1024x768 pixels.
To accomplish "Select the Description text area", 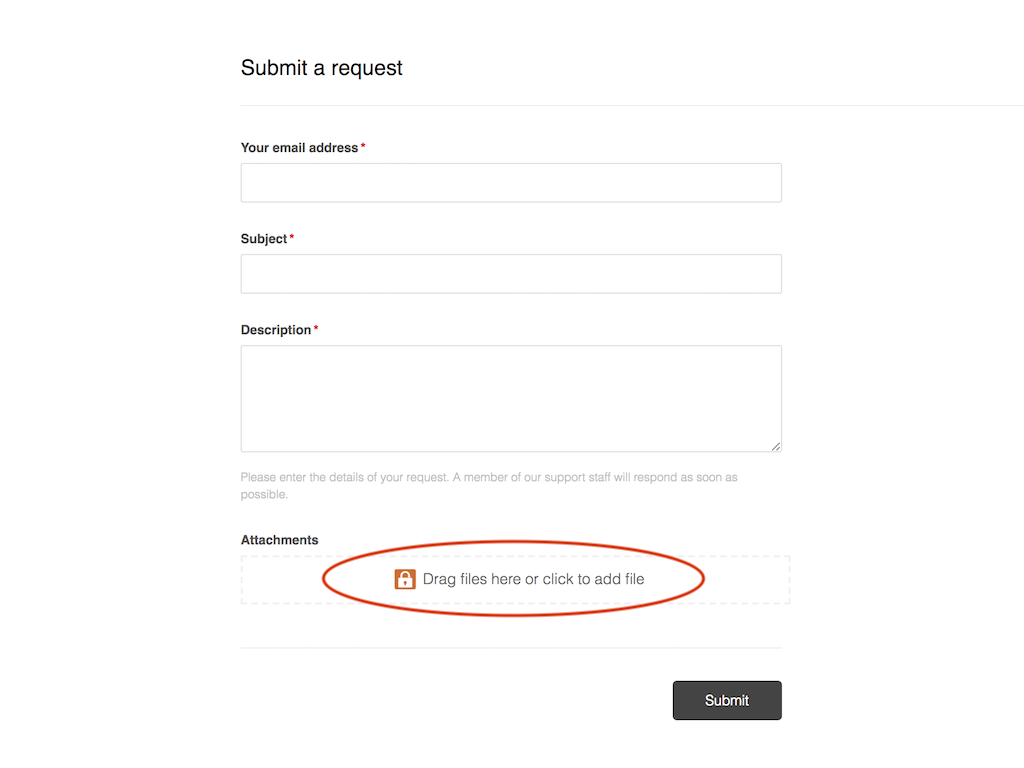I will click(x=511, y=398).
